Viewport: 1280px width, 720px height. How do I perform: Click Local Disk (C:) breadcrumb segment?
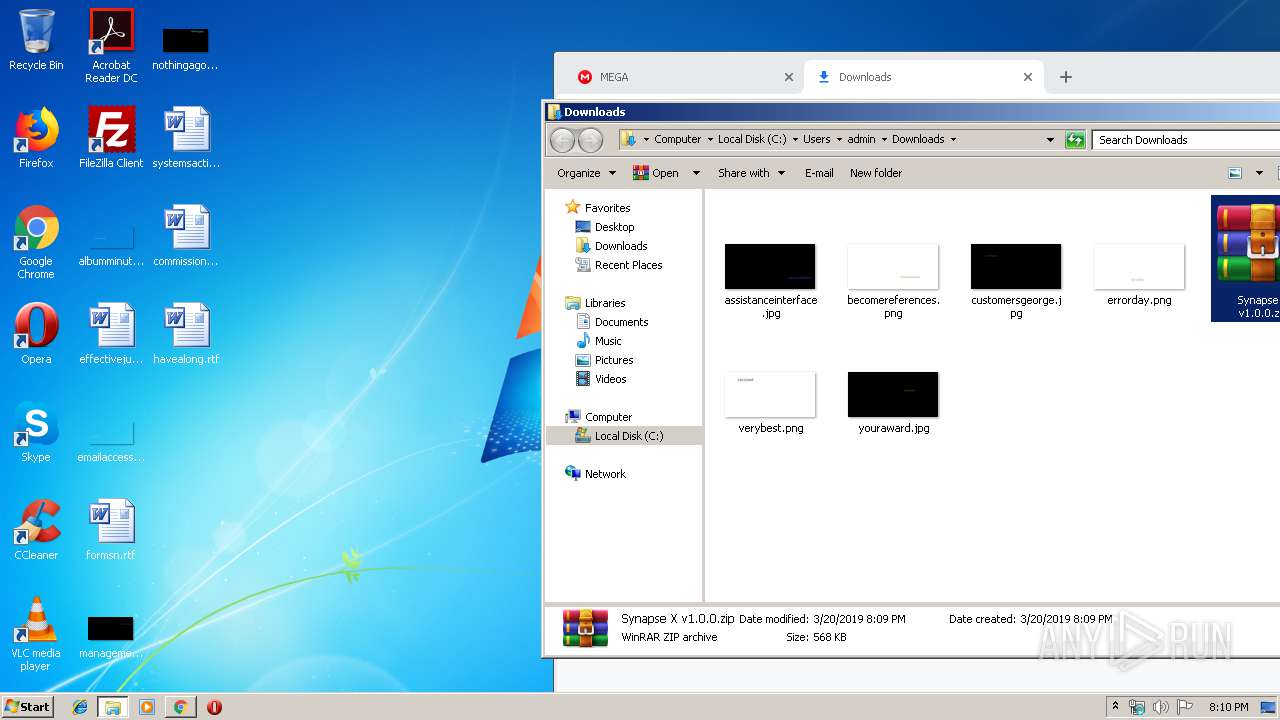(752, 139)
